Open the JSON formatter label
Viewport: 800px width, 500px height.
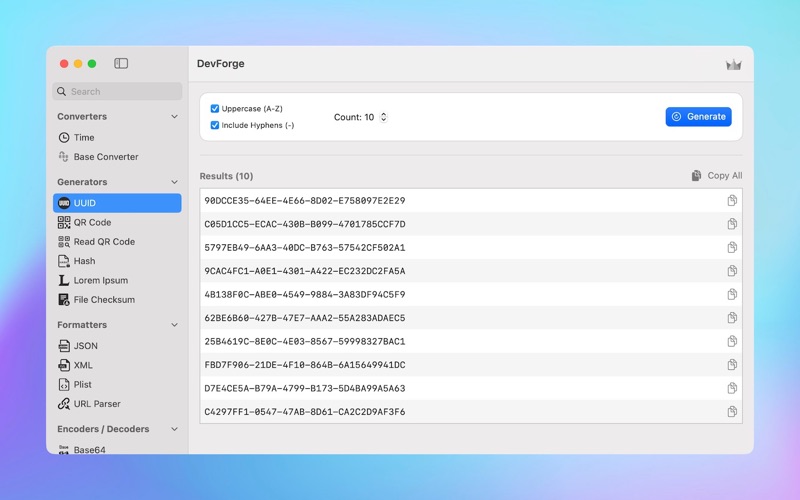click(x=86, y=345)
